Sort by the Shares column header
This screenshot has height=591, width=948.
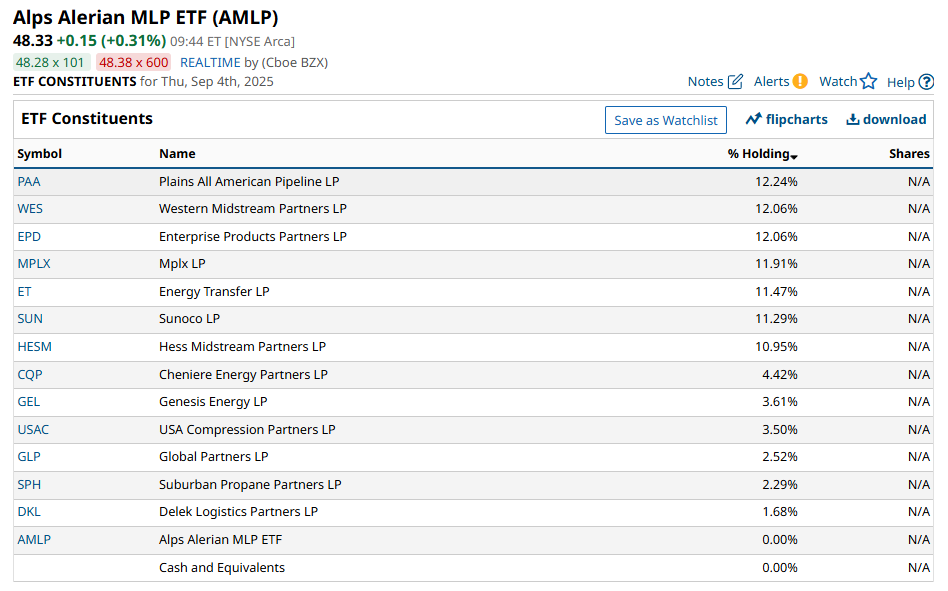(909, 153)
